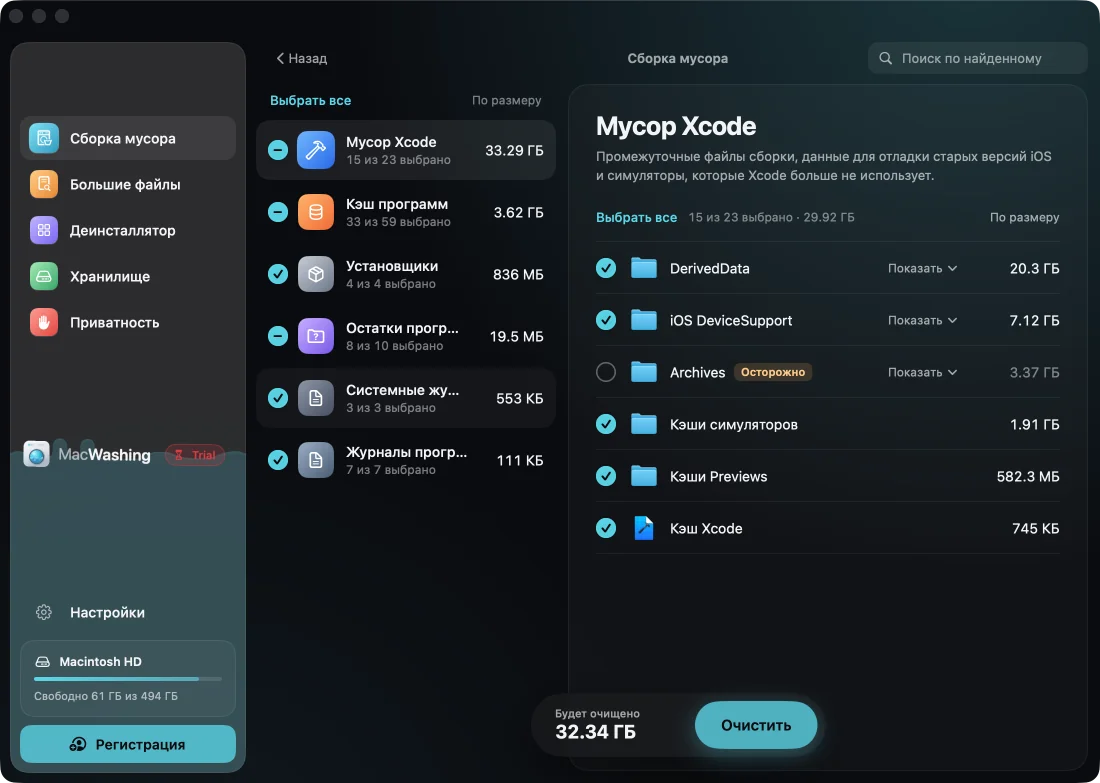Image resolution: width=1100 pixels, height=783 pixels.
Task: Click the Кэши Previews folder icon
Action: click(x=643, y=476)
